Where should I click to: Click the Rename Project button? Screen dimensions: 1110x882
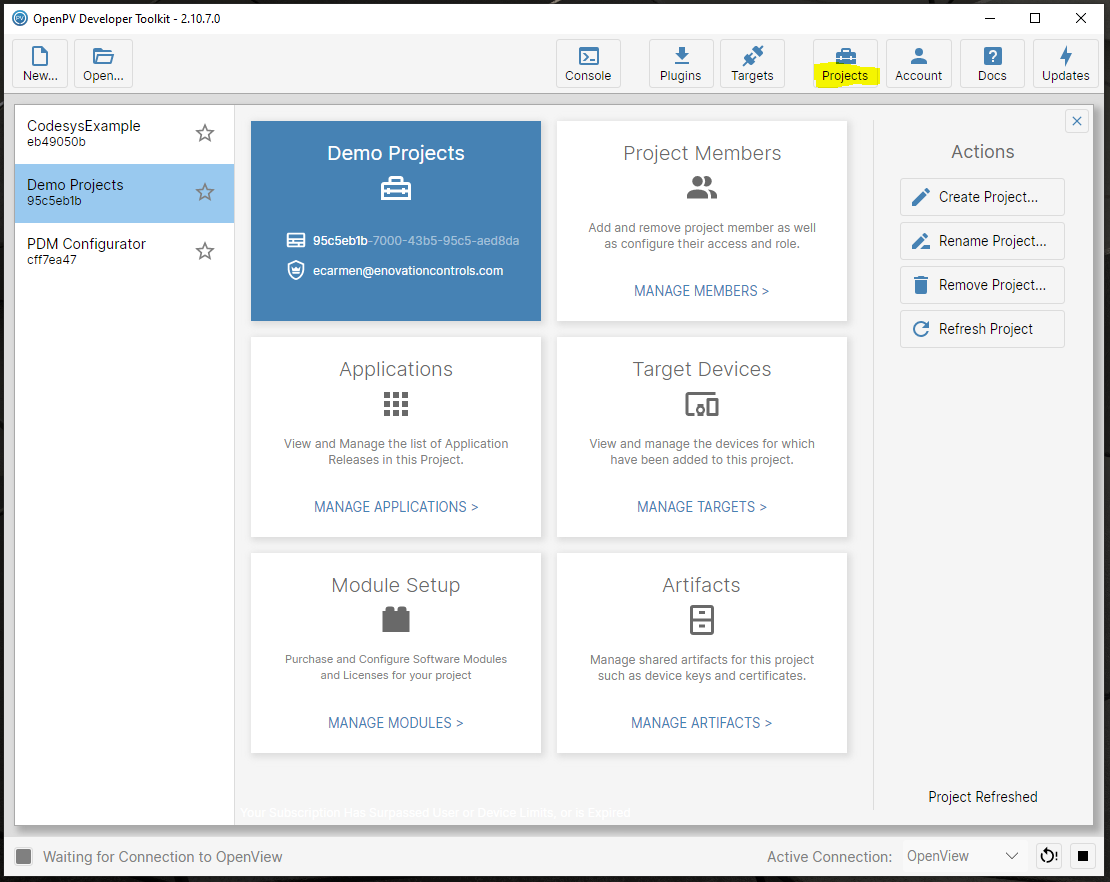[x=982, y=241]
